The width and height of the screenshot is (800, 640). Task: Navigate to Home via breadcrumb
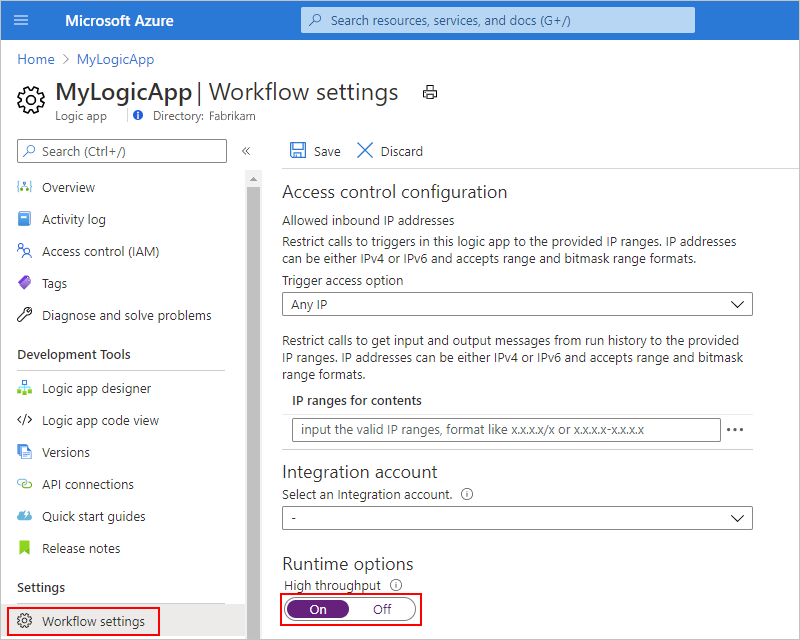[35, 59]
